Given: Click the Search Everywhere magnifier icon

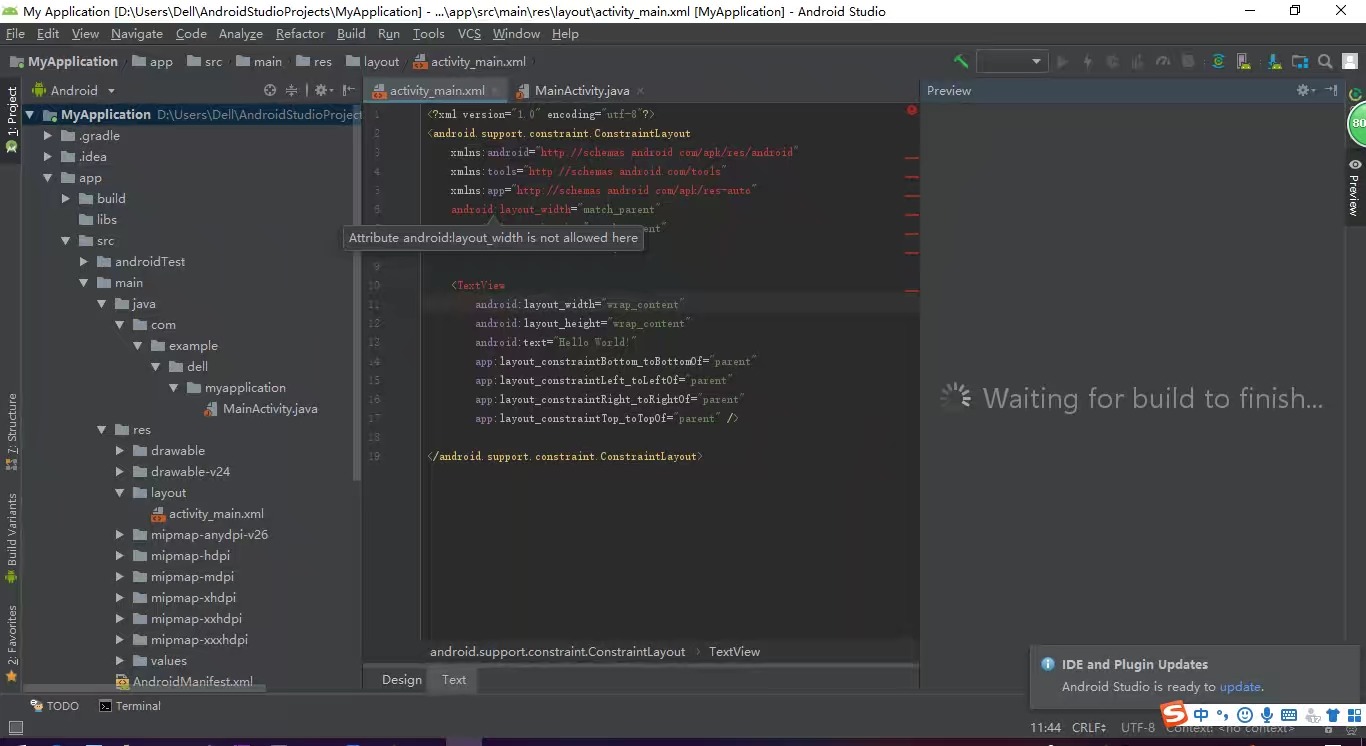Looking at the screenshot, I should pos(1325,62).
